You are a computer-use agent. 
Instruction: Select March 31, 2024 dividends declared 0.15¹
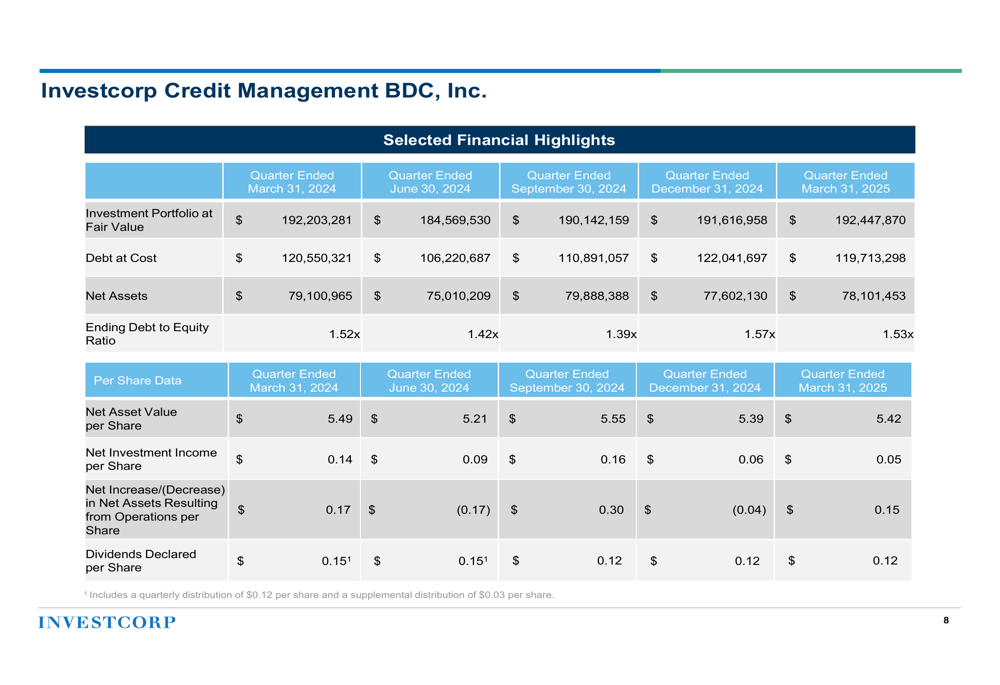336,561
